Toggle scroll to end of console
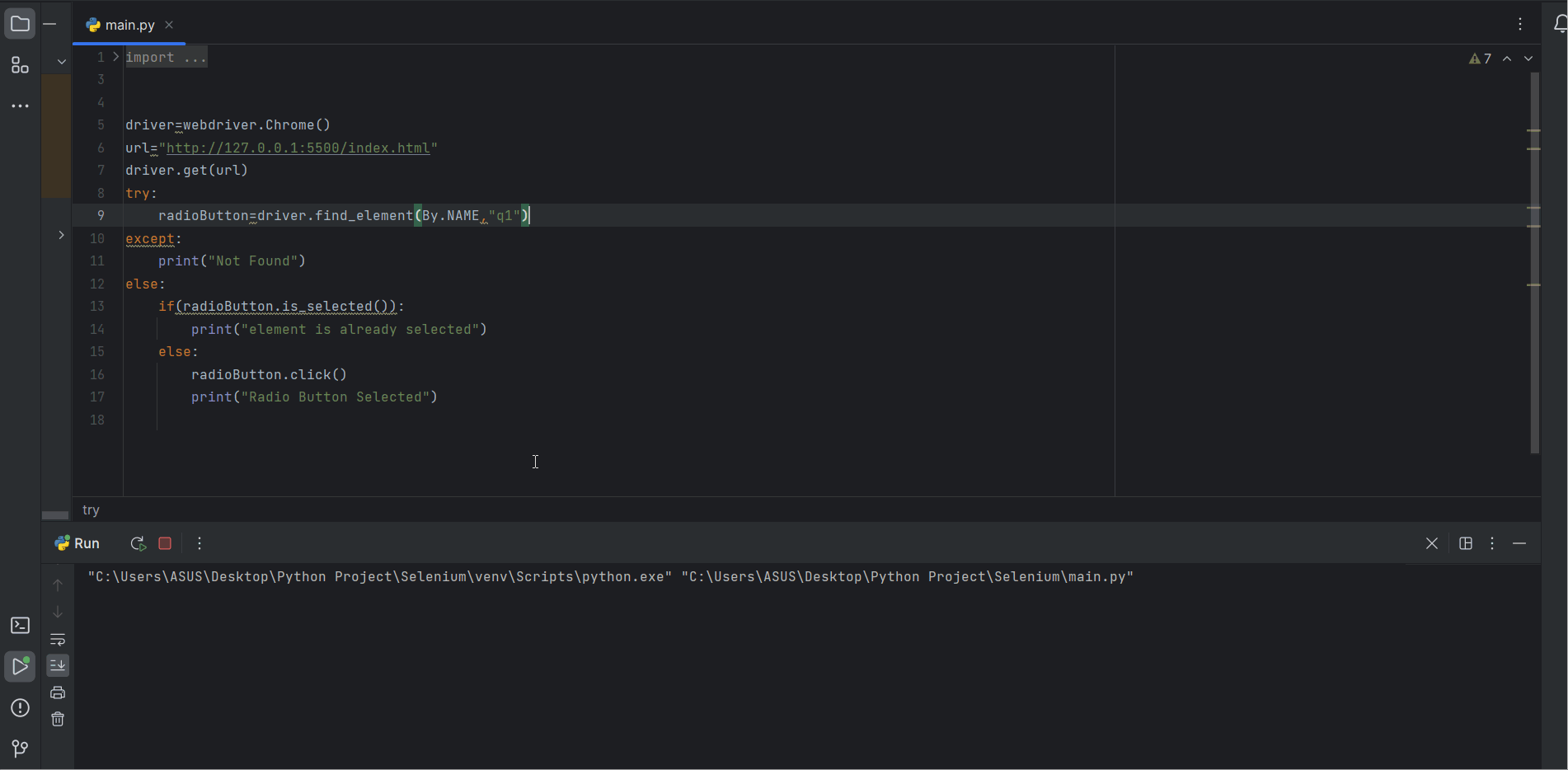1568x770 pixels. (58, 665)
